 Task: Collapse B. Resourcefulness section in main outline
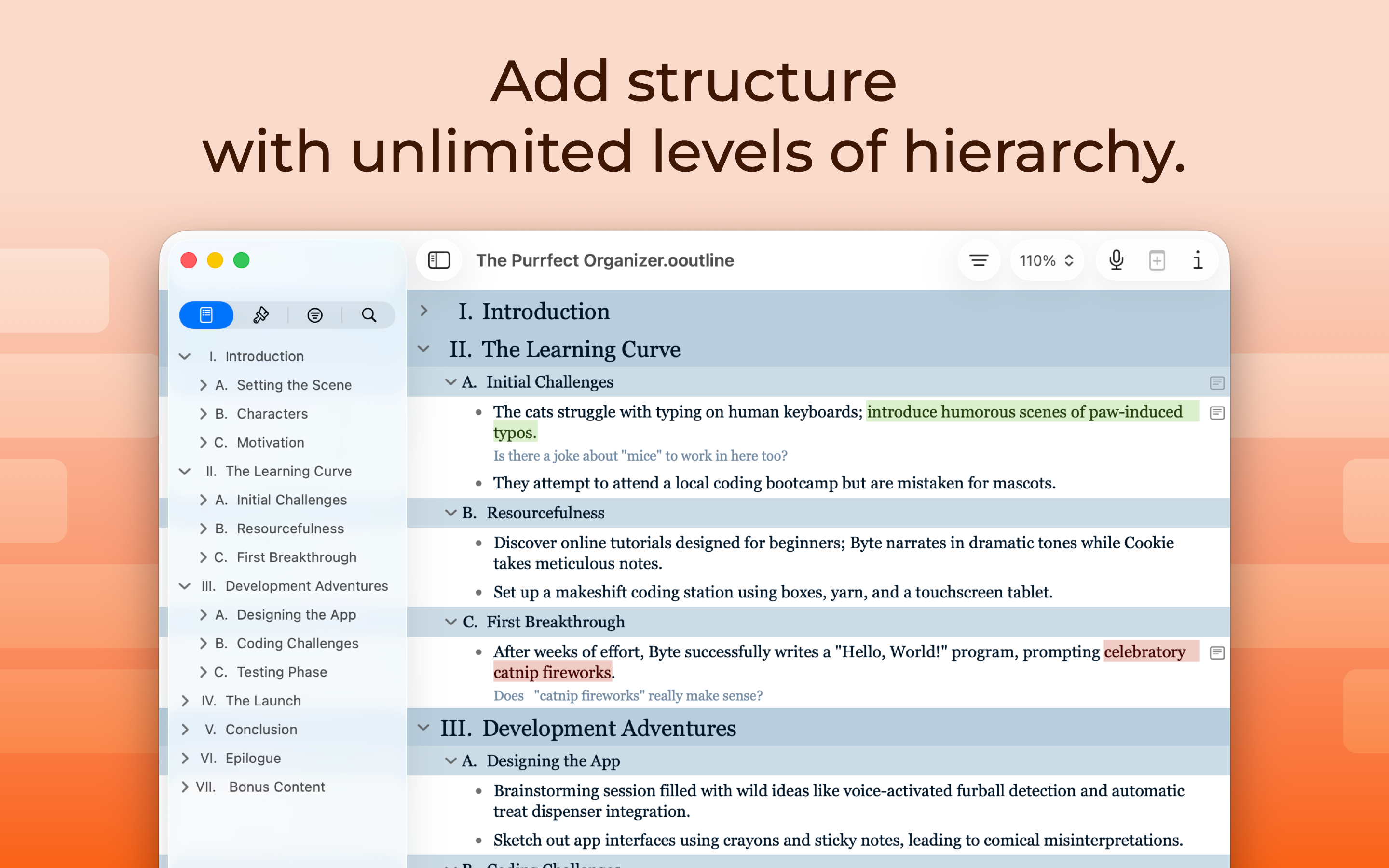(450, 513)
